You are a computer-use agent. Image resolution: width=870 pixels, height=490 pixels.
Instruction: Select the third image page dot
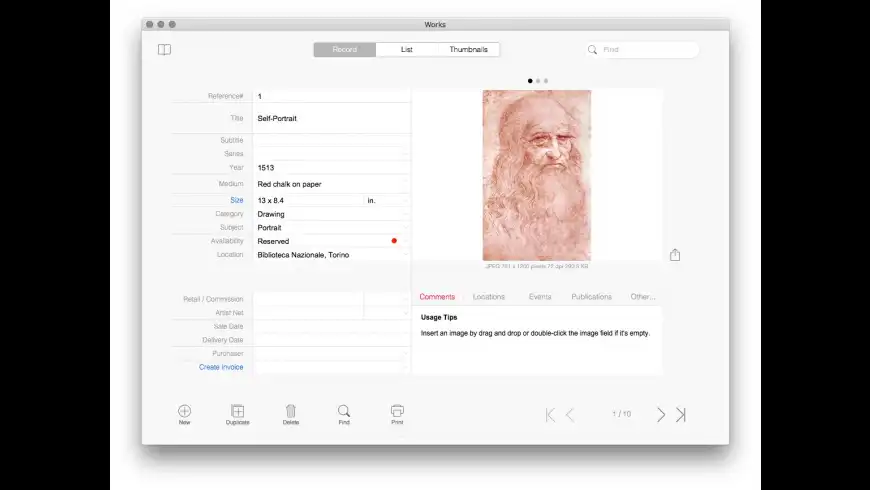tap(546, 81)
